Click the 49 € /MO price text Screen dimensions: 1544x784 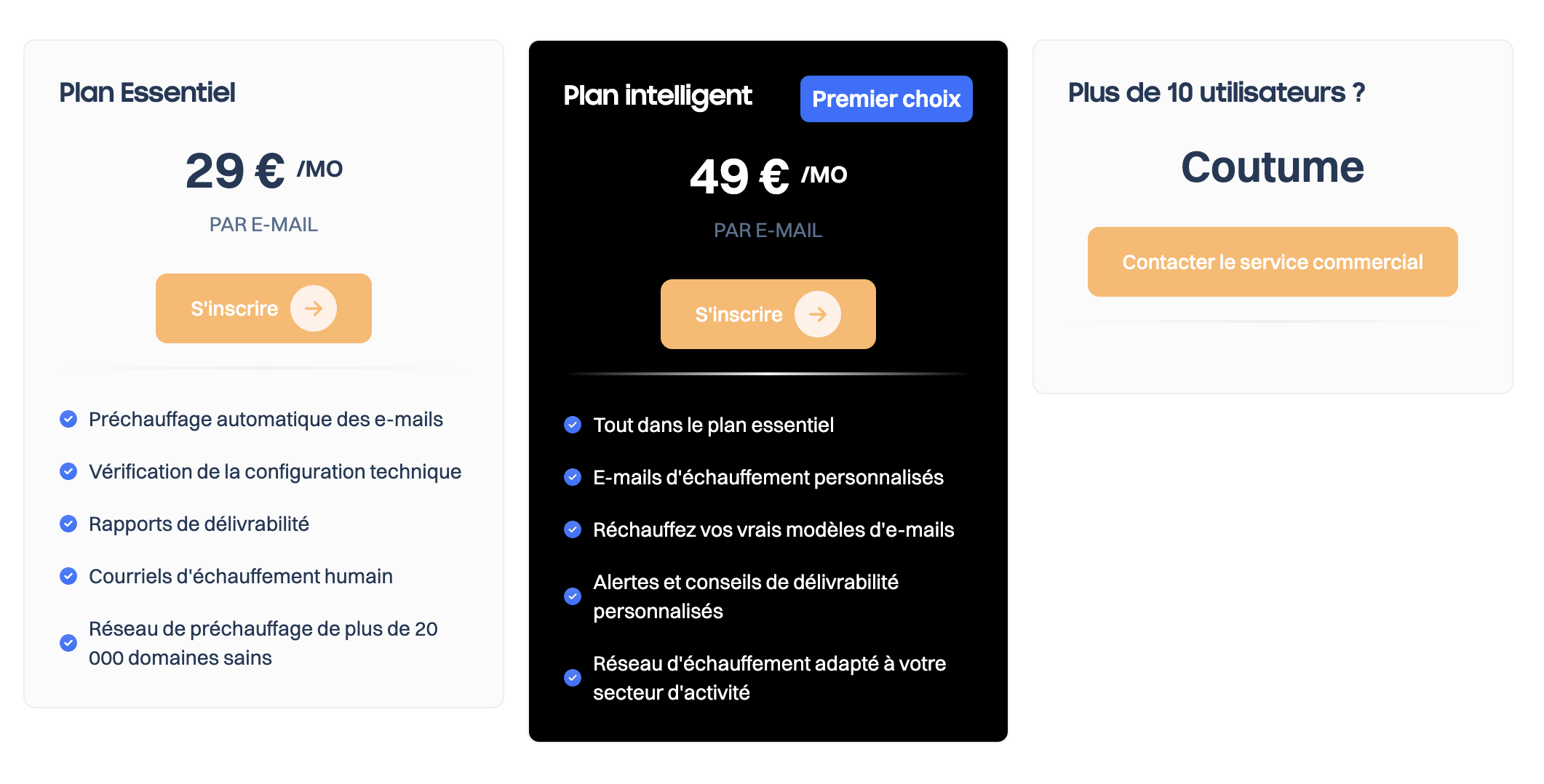(x=768, y=176)
